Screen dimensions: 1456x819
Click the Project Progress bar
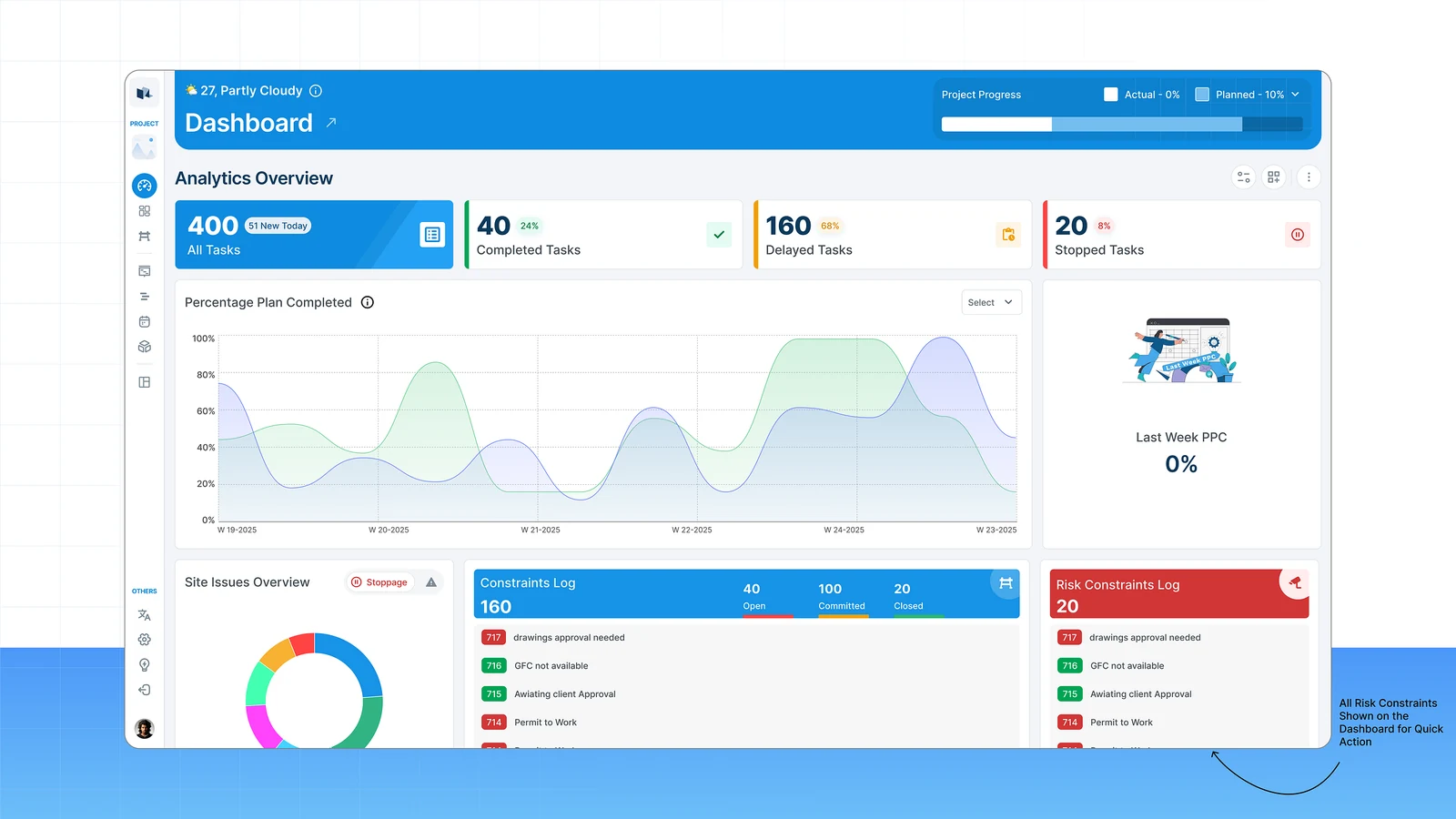1122,125
